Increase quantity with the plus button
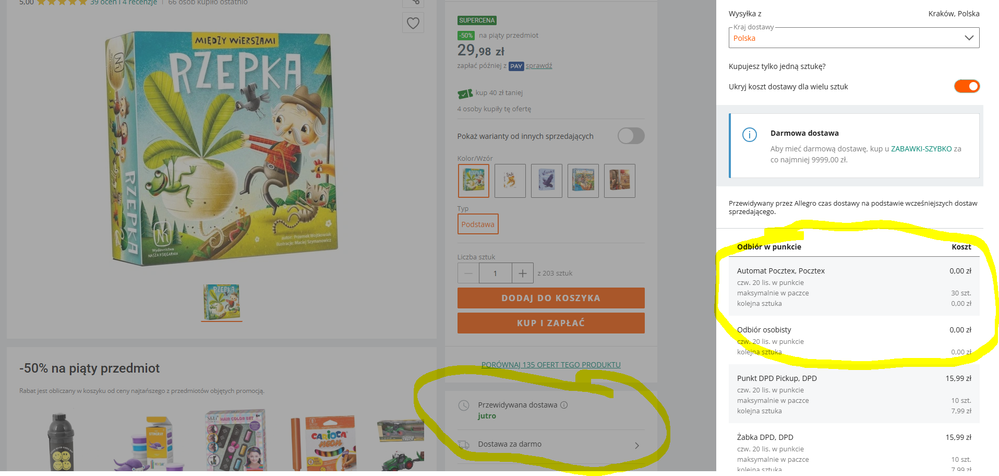 click(x=522, y=274)
